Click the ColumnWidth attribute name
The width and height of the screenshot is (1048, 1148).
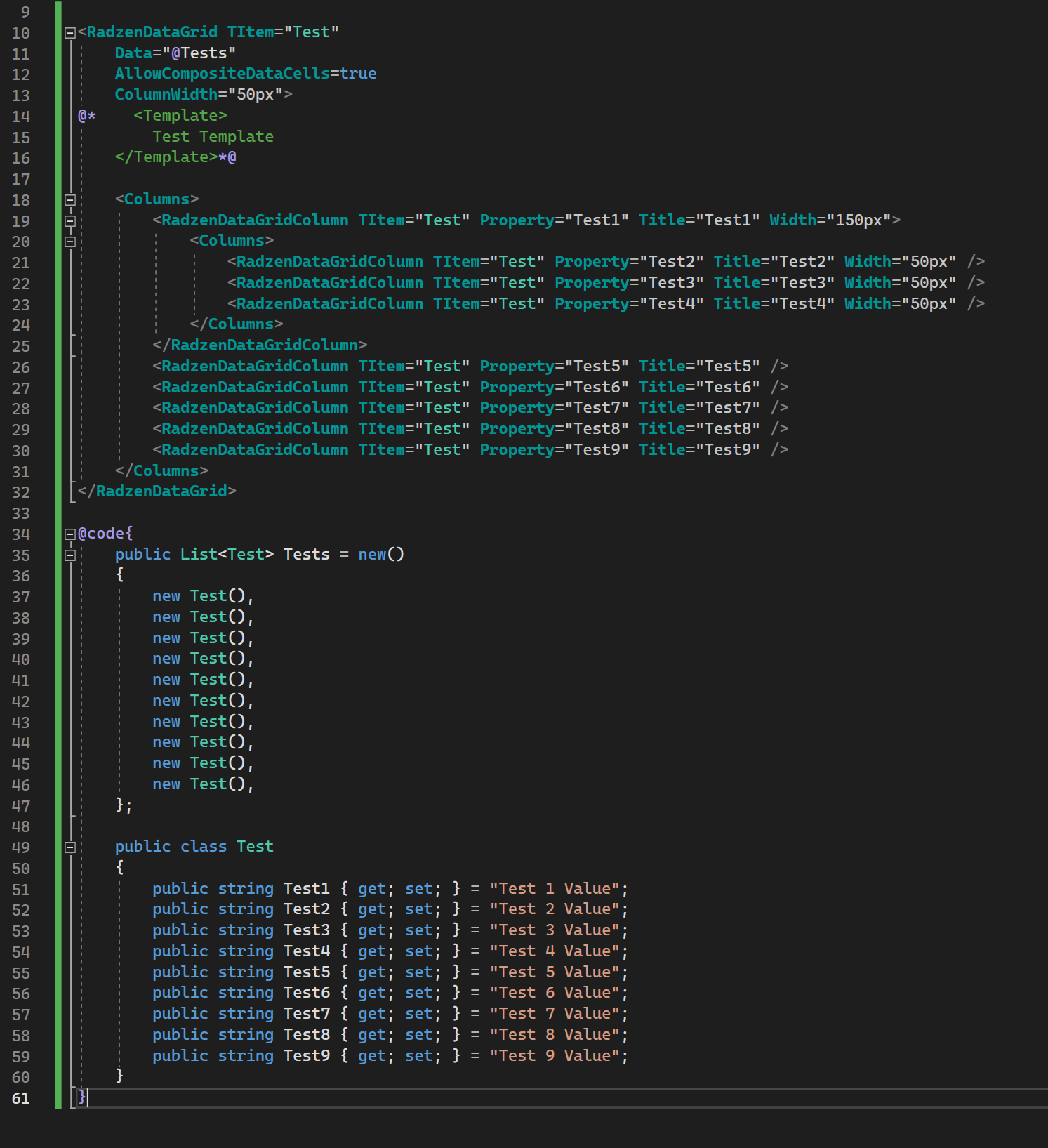click(x=166, y=95)
